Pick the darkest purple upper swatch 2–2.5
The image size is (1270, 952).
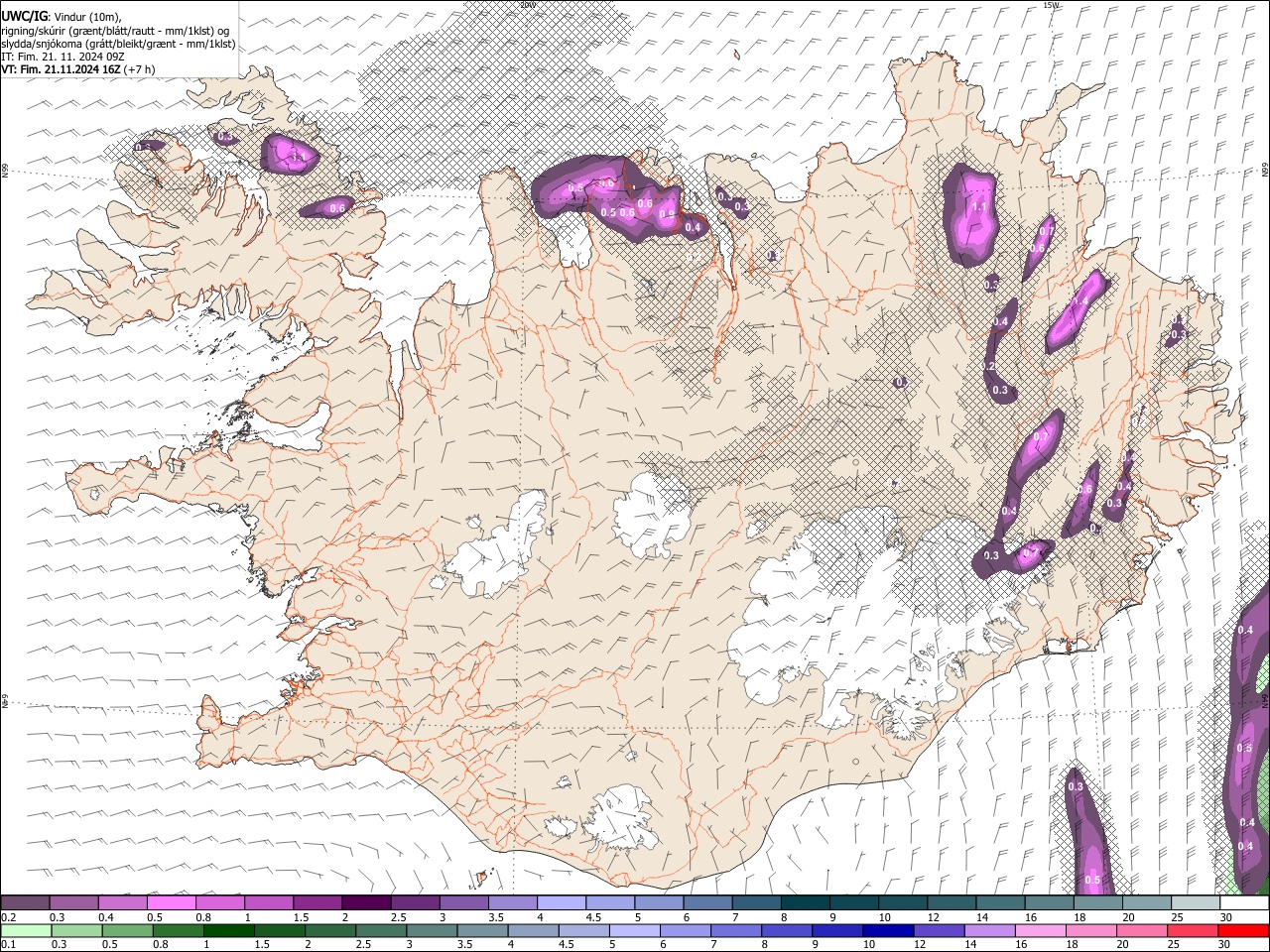pos(366,902)
